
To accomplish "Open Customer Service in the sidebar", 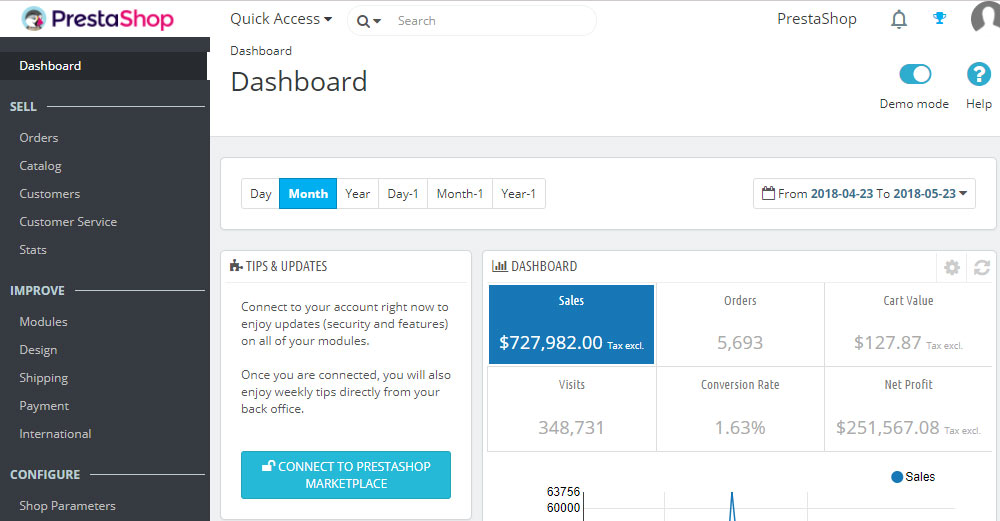I will (x=68, y=222).
